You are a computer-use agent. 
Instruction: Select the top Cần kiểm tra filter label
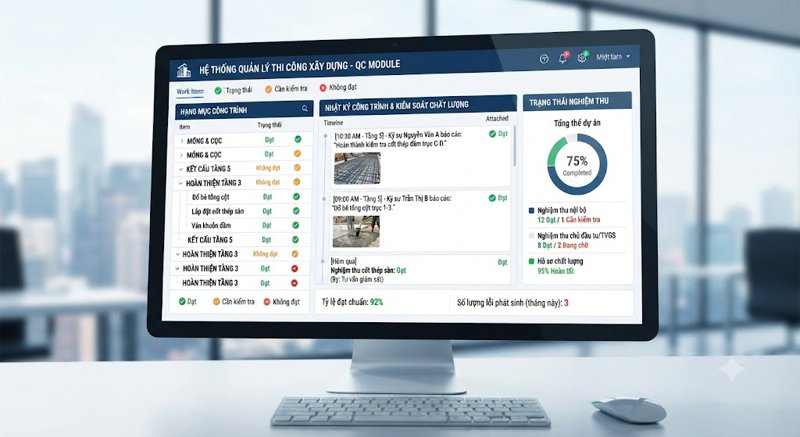click(x=291, y=89)
